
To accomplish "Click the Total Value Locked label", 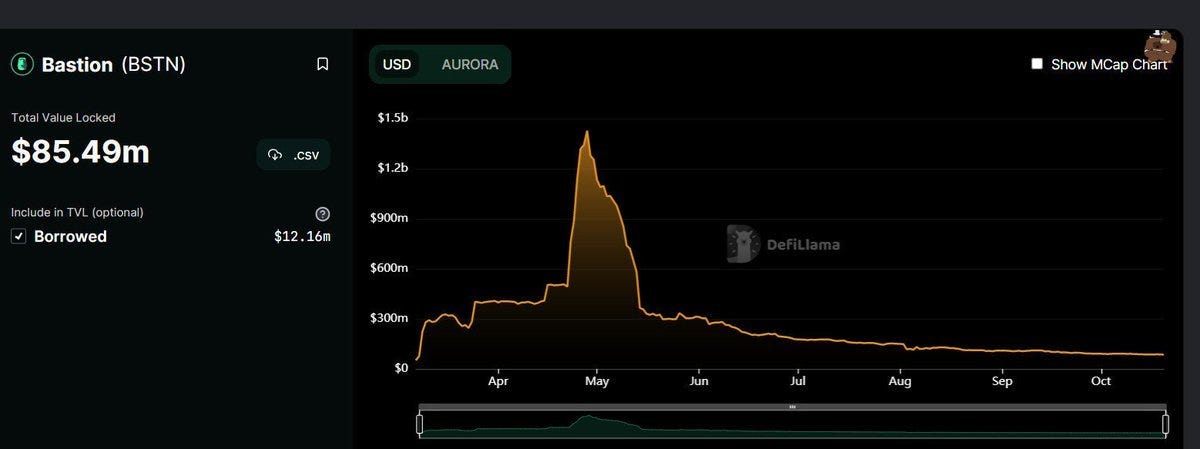I will pyautogui.click(x=63, y=118).
